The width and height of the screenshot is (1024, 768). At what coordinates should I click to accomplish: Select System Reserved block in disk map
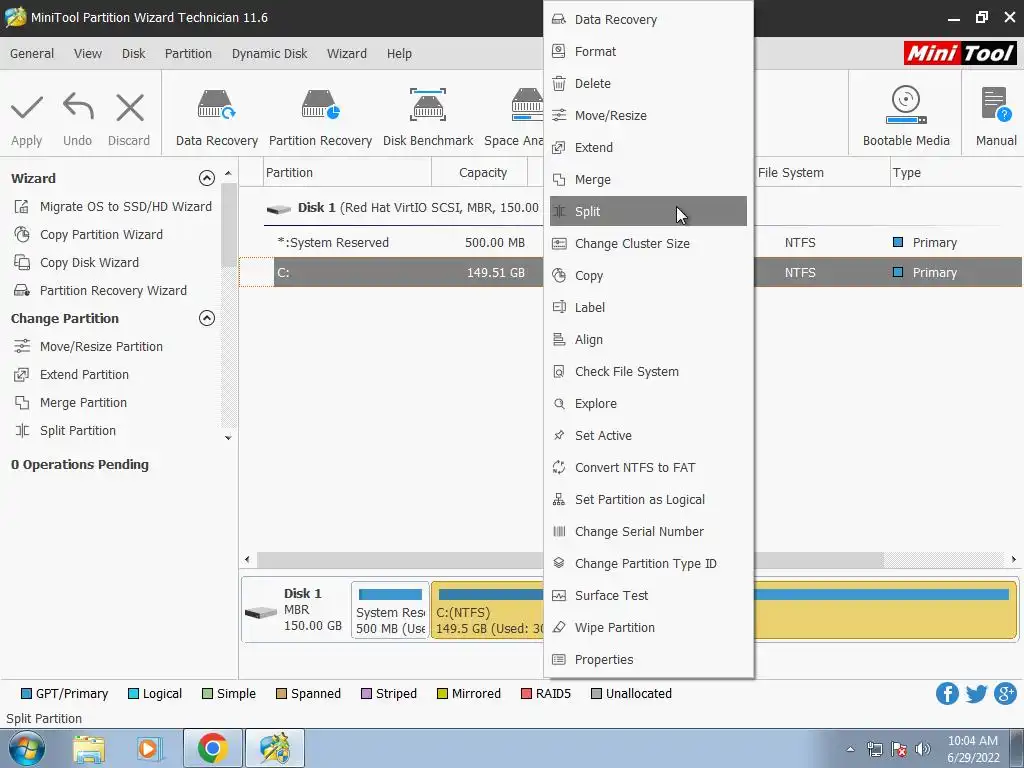coord(391,610)
